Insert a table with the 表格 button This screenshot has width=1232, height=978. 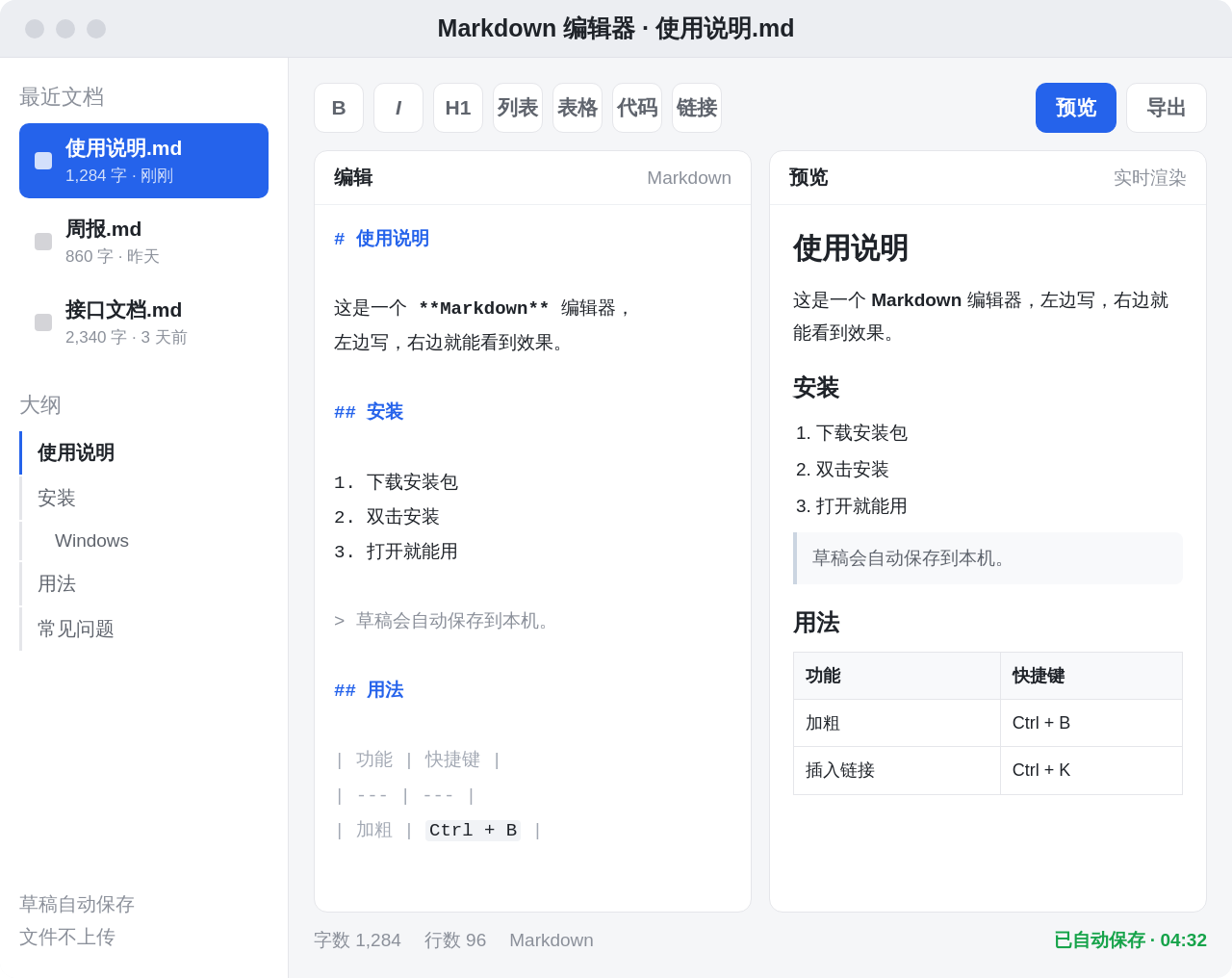[x=577, y=108]
